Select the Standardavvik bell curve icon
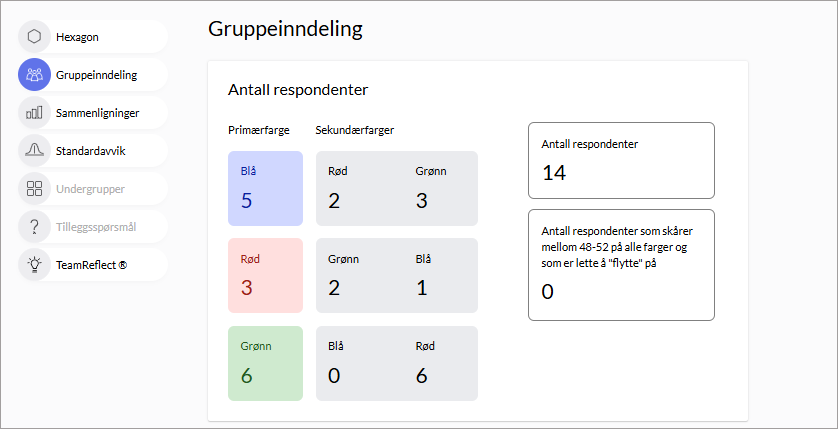 coord(34,151)
